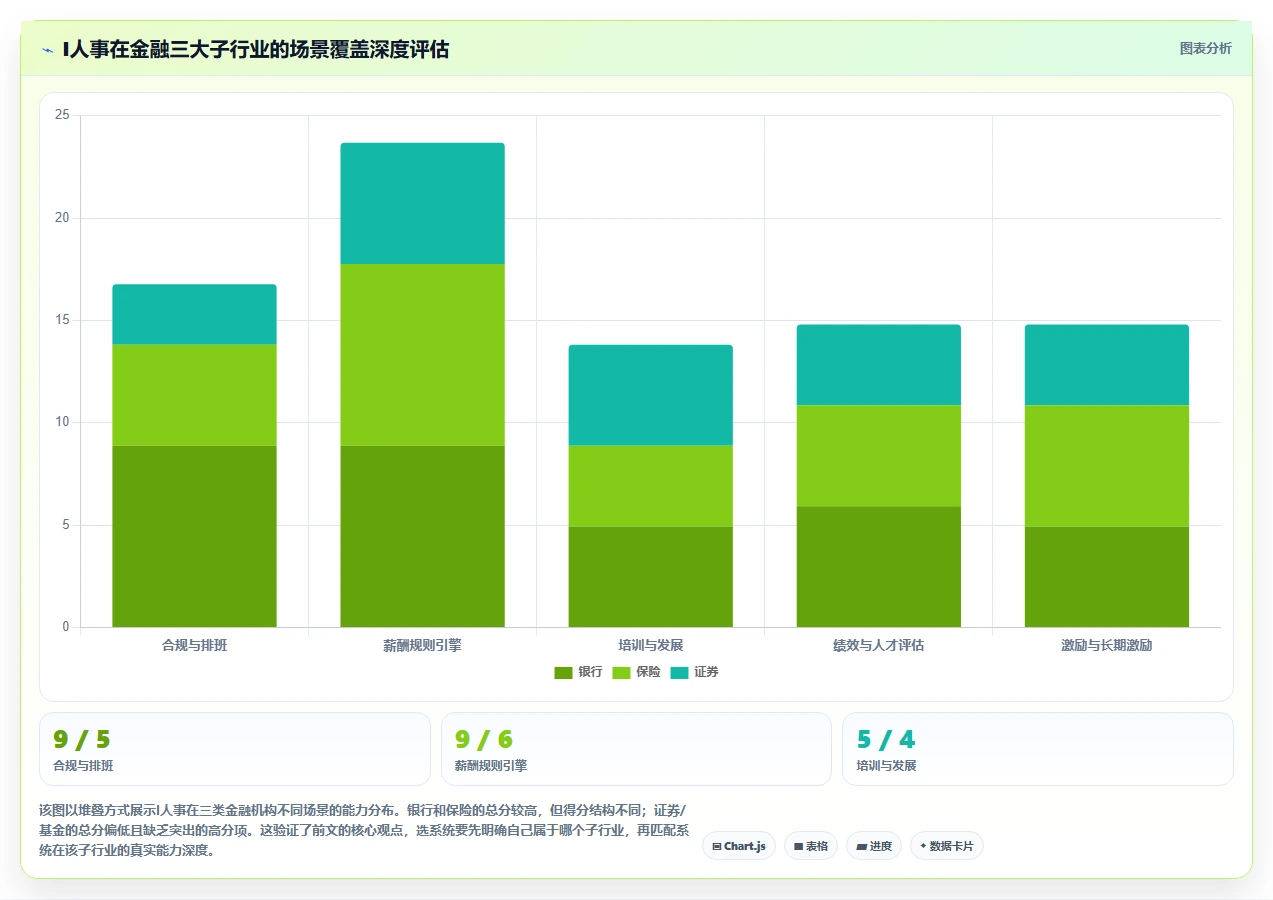This screenshot has width=1273, height=900.
Task: Click the lightning icon beside the title
Action: tap(47, 49)
